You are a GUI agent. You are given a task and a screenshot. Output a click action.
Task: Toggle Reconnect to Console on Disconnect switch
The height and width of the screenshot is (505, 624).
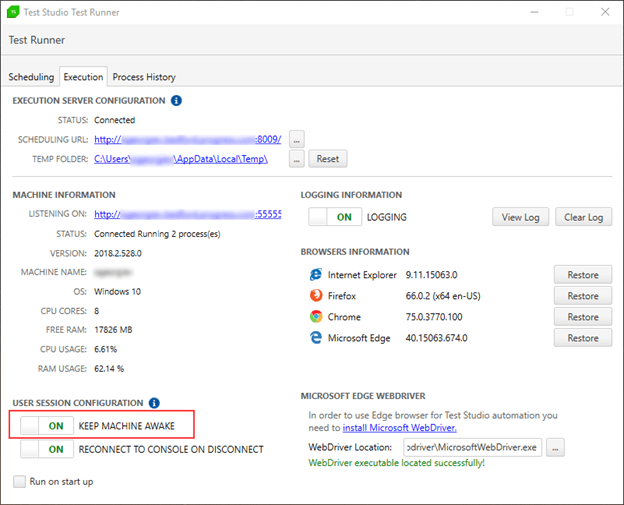click(47, 449)
